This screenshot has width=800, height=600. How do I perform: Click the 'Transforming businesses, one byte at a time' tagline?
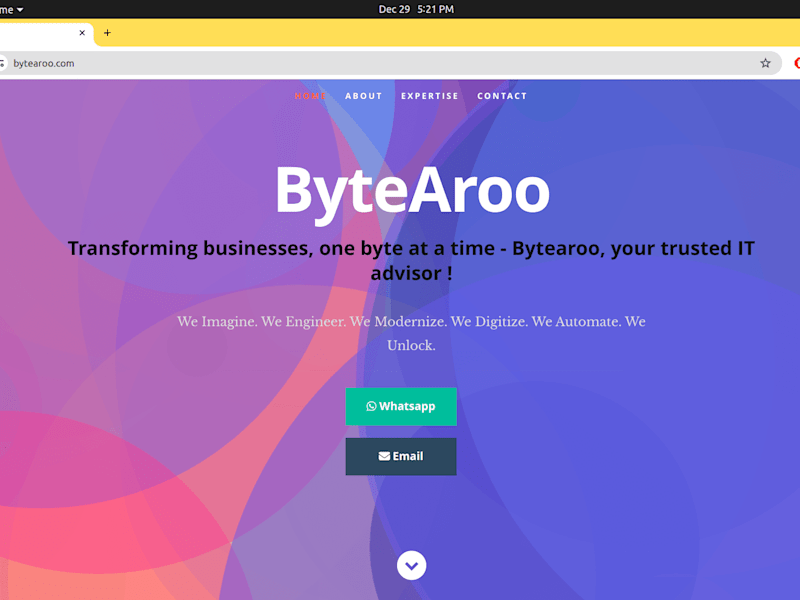(x=411, y=260)
